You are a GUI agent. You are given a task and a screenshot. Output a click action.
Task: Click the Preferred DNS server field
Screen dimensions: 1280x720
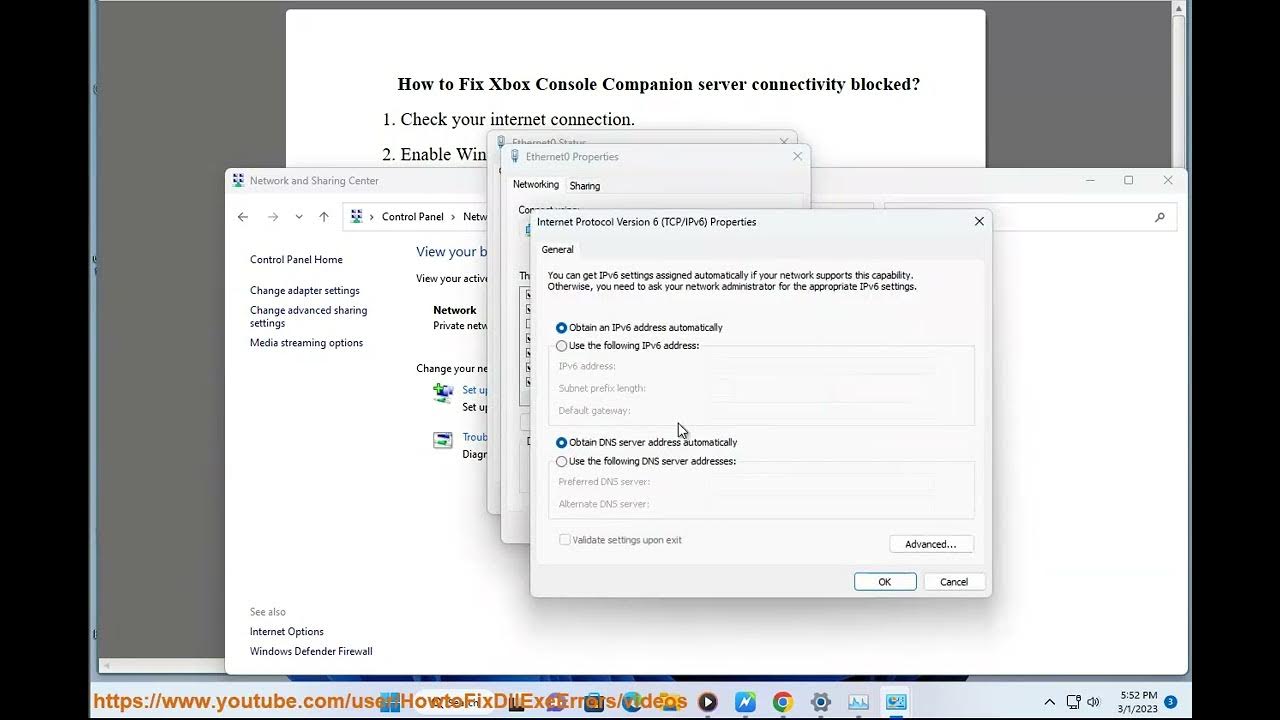(x=823, y=482)
